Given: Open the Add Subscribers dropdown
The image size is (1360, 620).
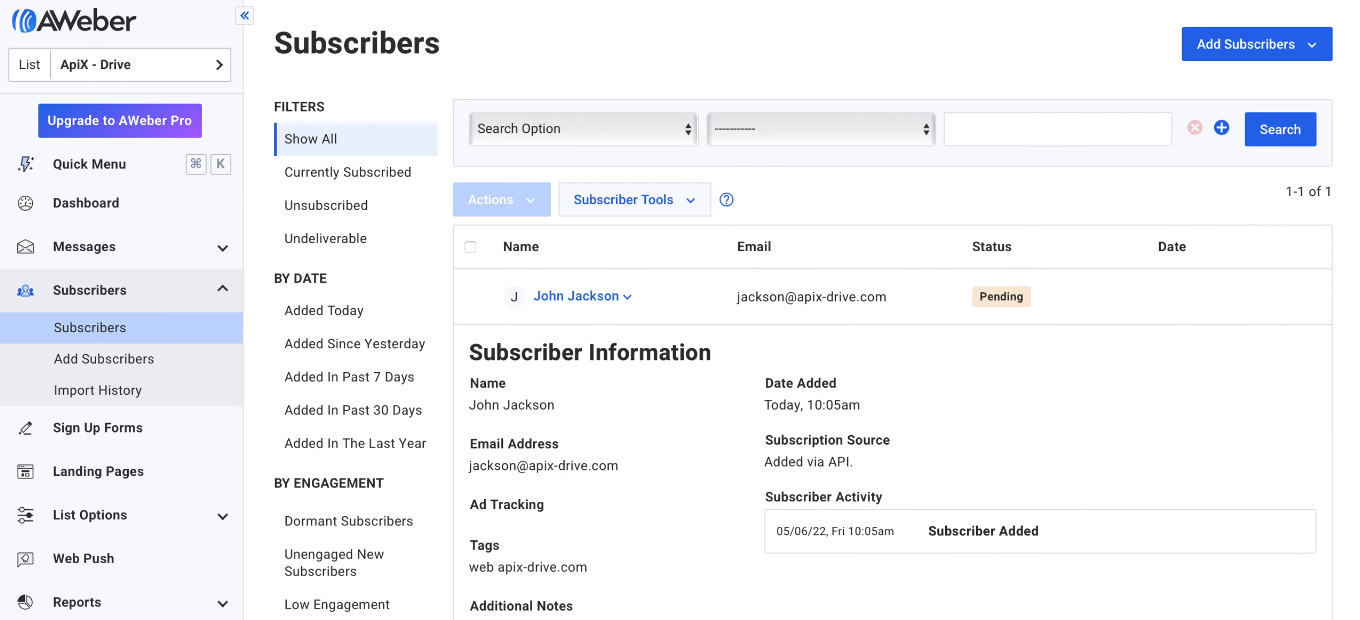Looking at the screenshot, I should pyautogui.click(x=1256, y=43).
